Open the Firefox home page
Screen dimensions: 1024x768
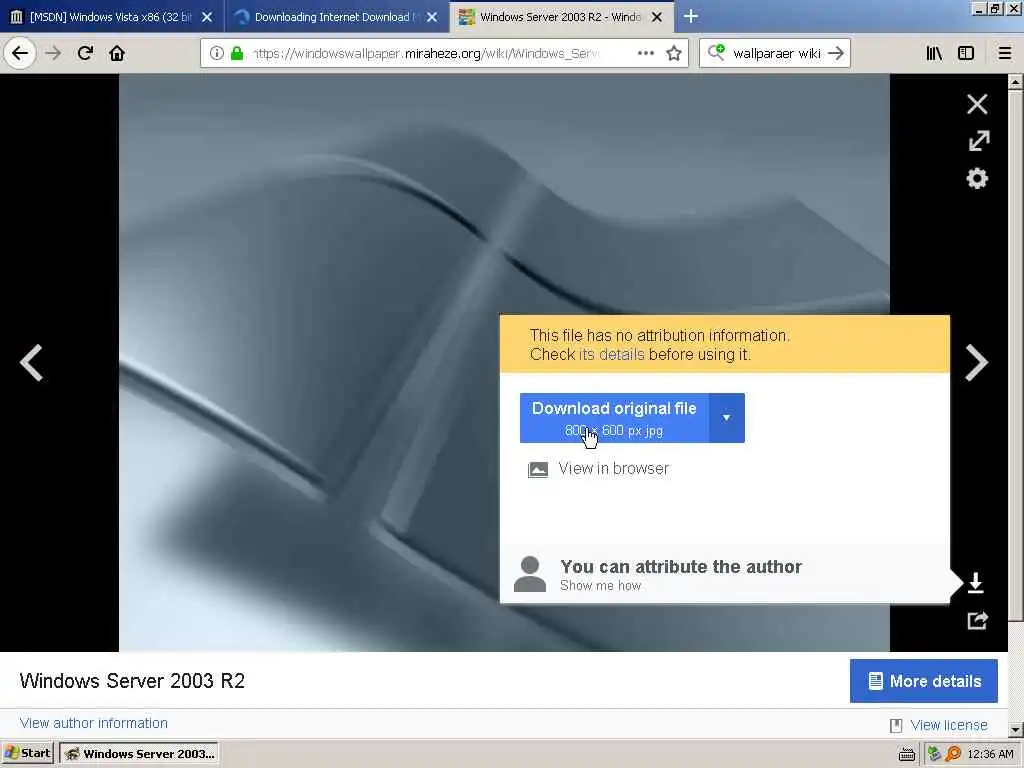tap(117, 53)
